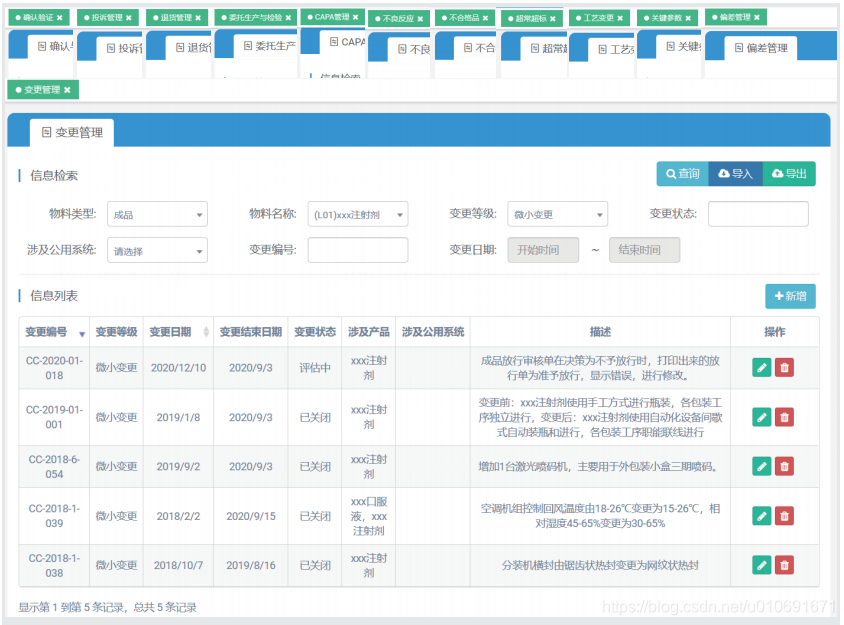Edit change record CC-2018-6-054
Viewport: 844px width, 625px height.
761,466
